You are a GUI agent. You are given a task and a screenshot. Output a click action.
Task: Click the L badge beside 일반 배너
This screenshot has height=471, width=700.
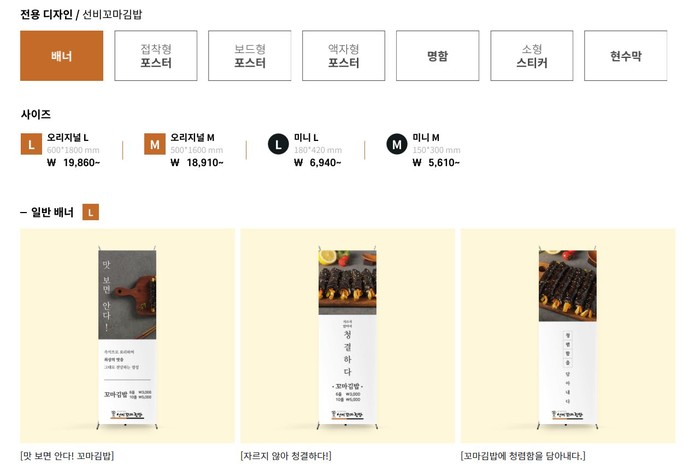[91, 212]
